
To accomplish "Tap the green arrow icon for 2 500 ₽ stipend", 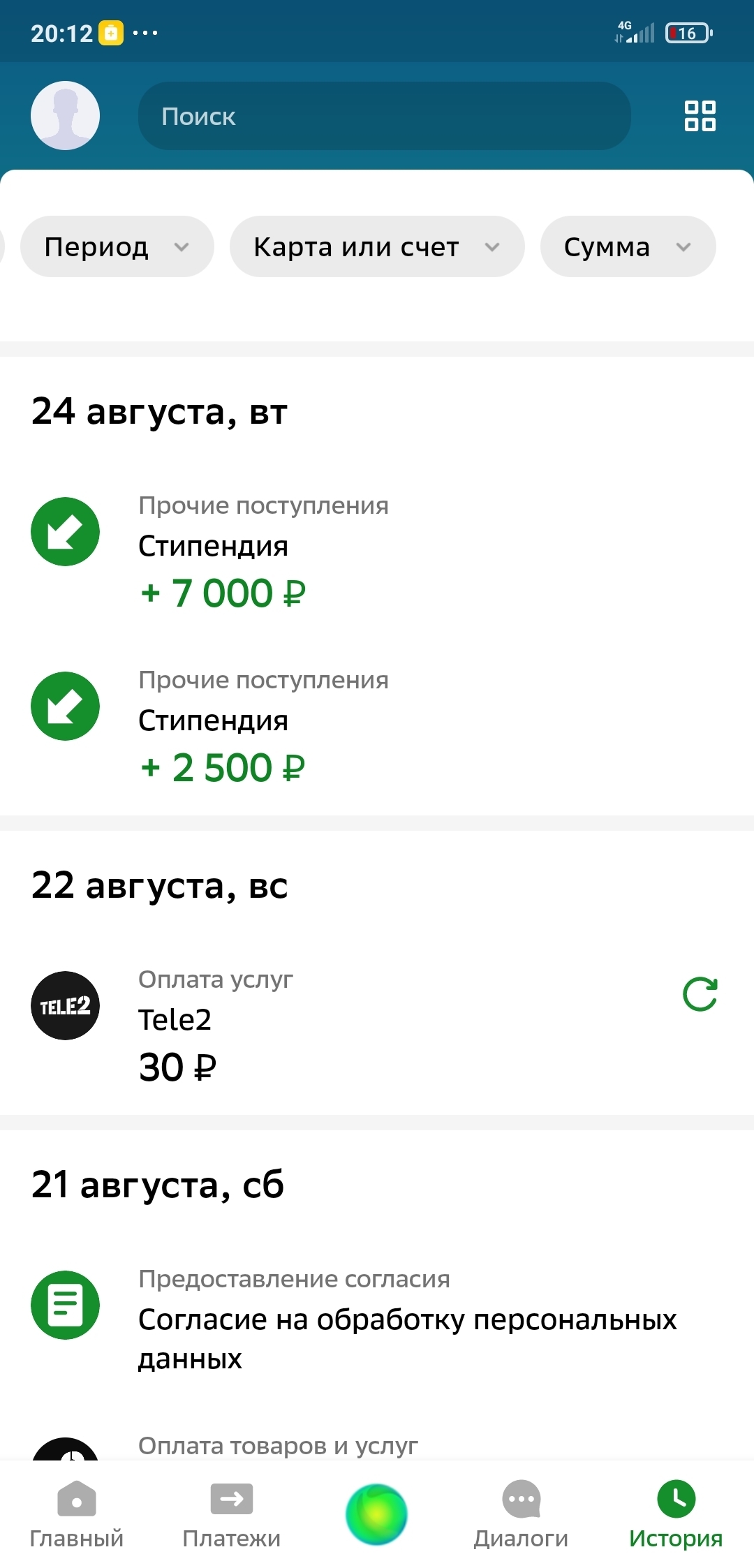I will tap(65, 706).
